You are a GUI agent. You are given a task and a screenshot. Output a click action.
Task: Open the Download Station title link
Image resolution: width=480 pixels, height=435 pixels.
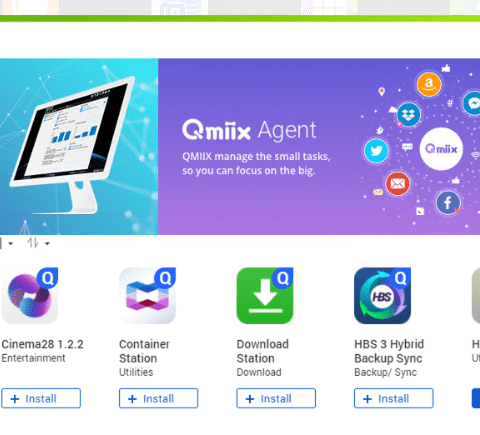(x=263, y=351)
